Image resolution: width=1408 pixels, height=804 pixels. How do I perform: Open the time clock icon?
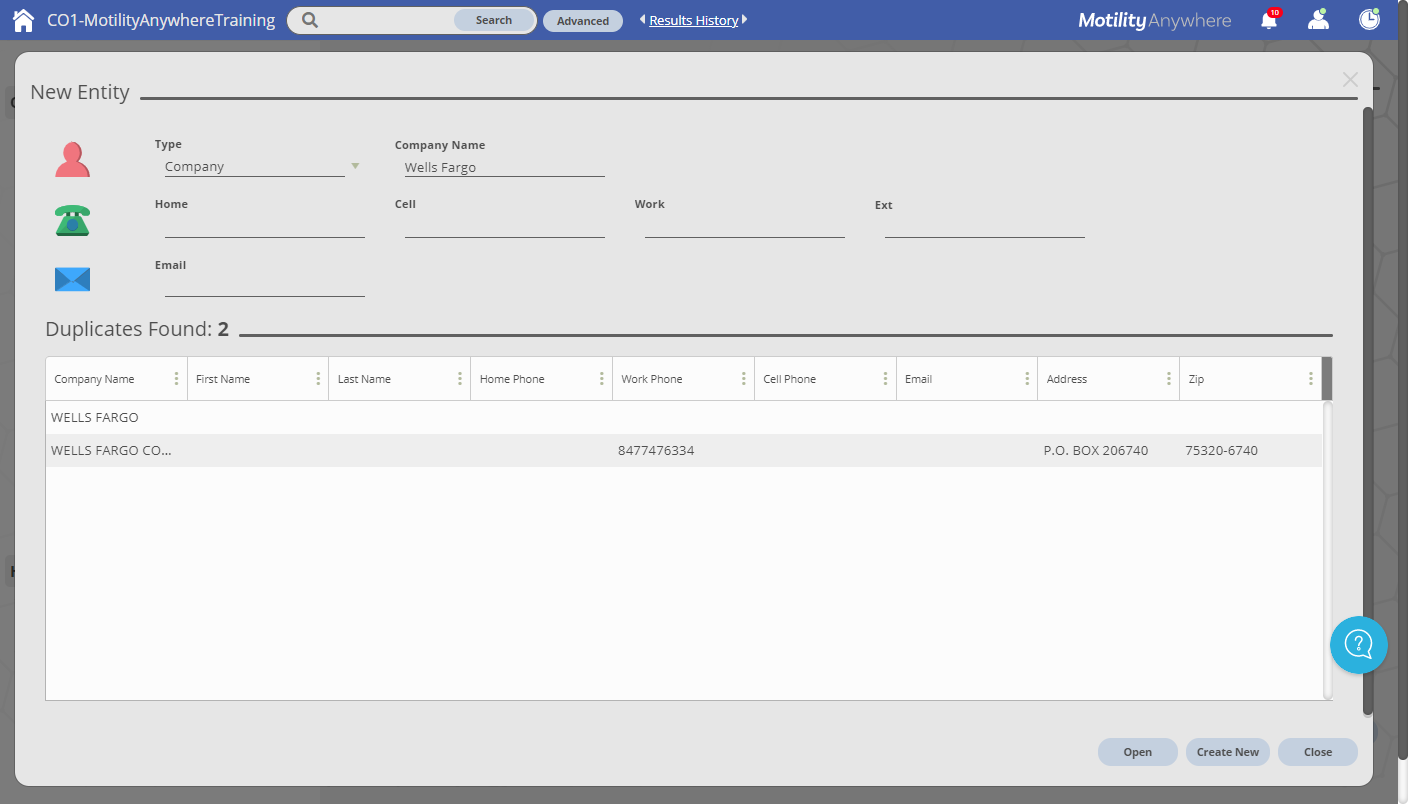(1369, 19)
